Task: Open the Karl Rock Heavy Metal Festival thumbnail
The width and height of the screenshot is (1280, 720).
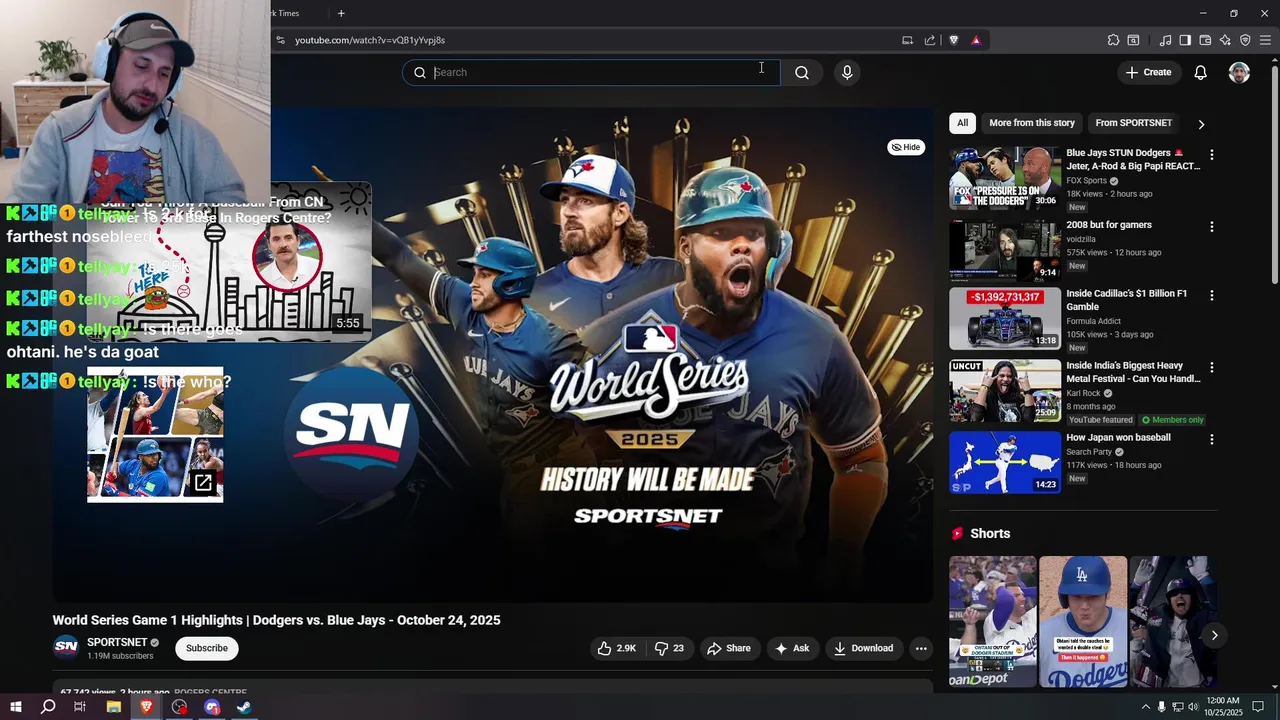Action: (1005, 390)
